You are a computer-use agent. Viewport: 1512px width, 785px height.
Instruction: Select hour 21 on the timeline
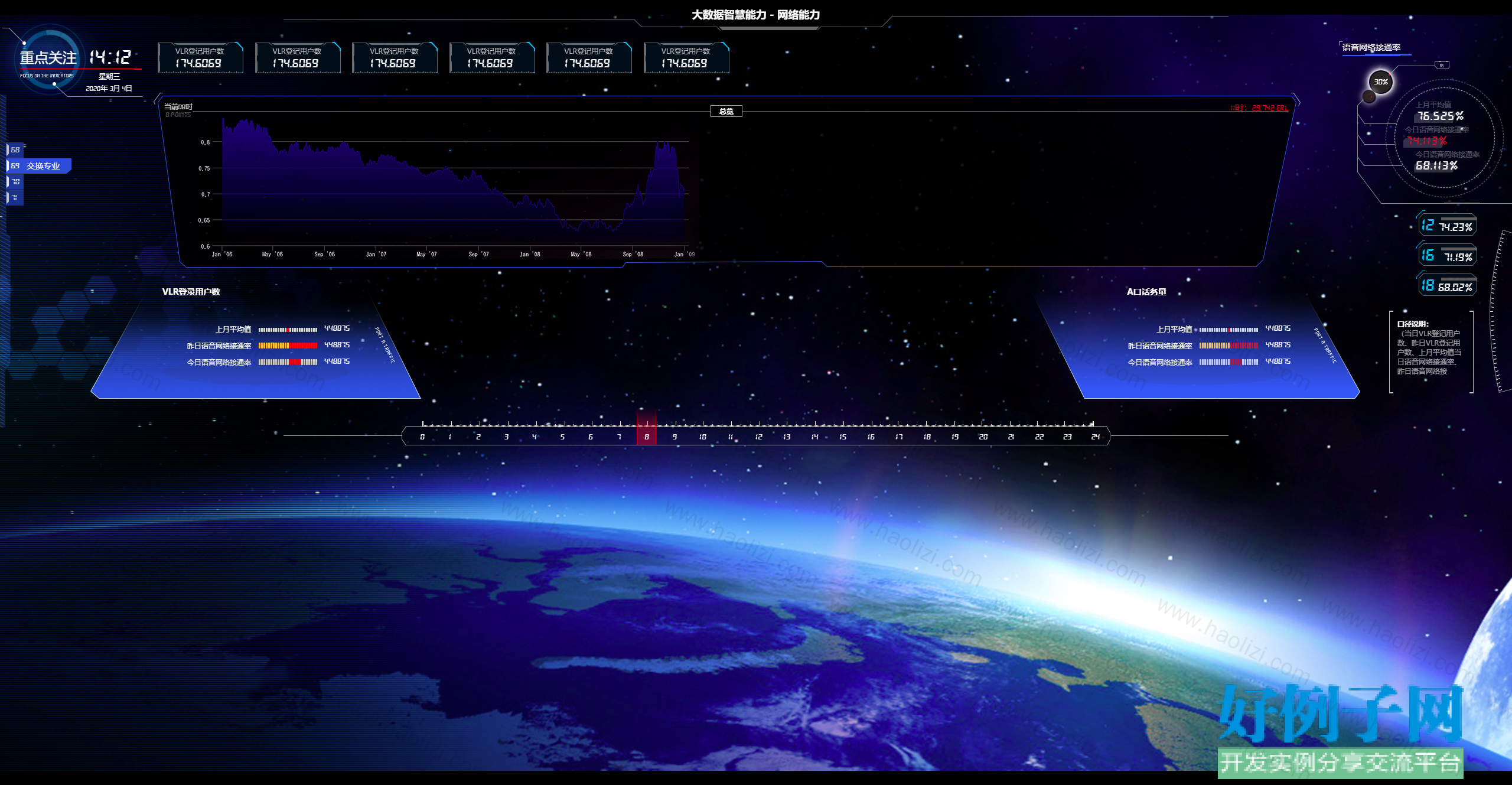click(1011, 437)
